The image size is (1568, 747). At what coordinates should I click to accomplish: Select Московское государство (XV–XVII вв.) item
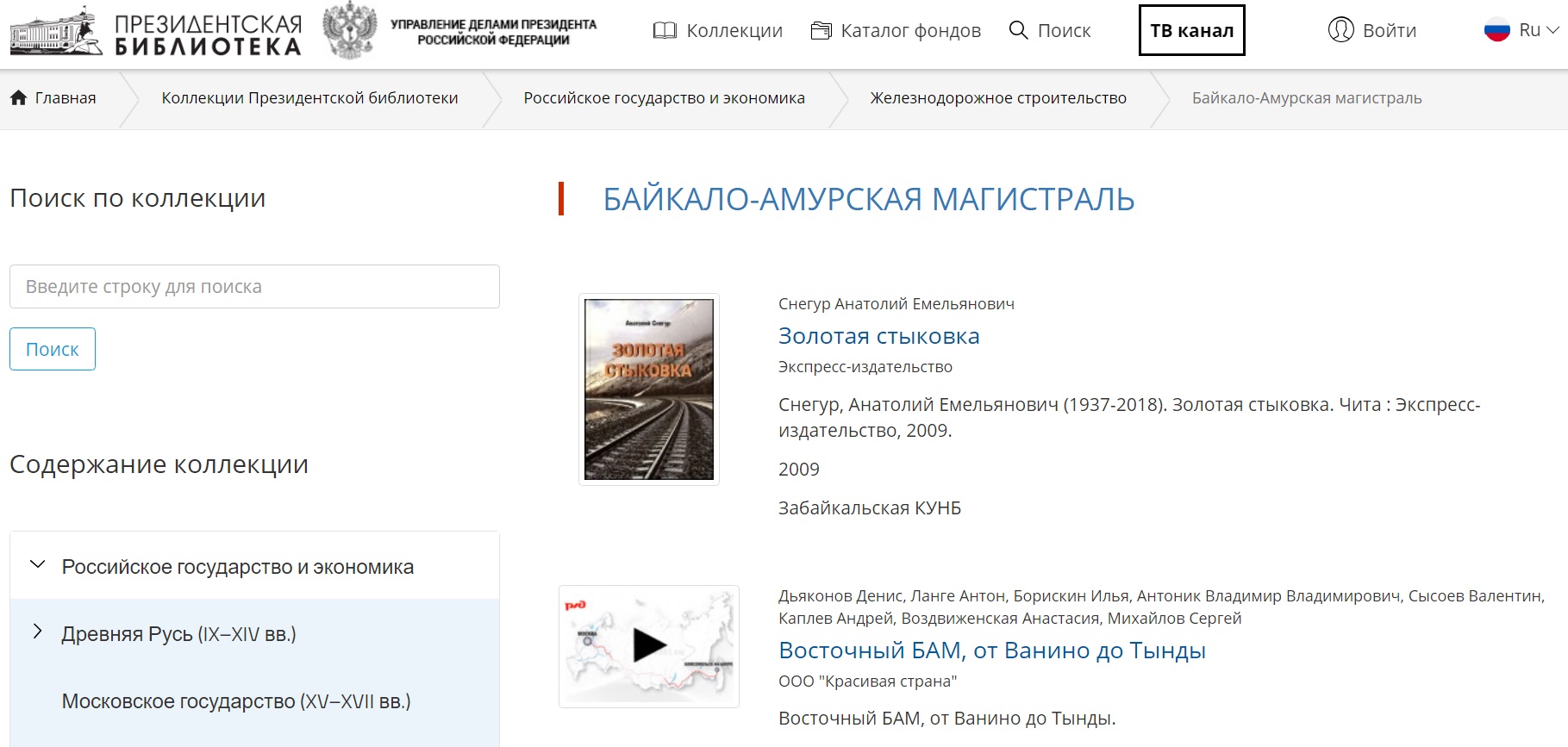tap(236, 701)
